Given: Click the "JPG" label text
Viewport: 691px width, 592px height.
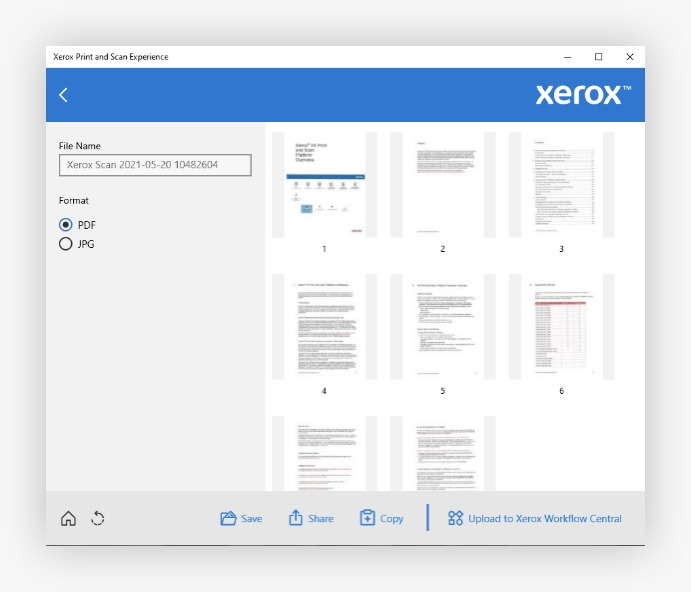Looking at the screenshot, I should [86, 244].
